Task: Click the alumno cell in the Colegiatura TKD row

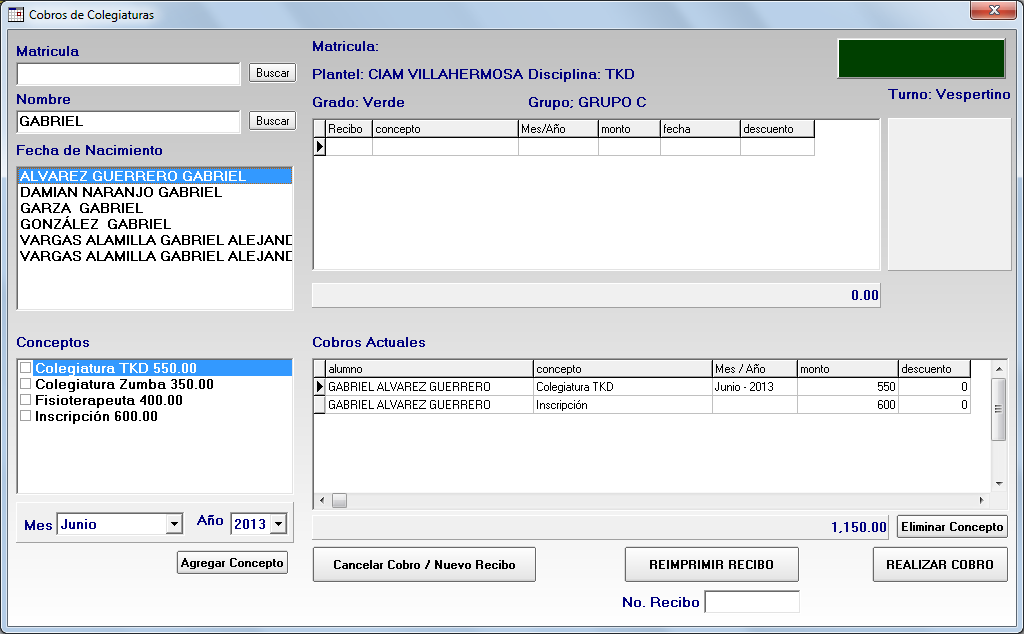Action: (429, 387)
